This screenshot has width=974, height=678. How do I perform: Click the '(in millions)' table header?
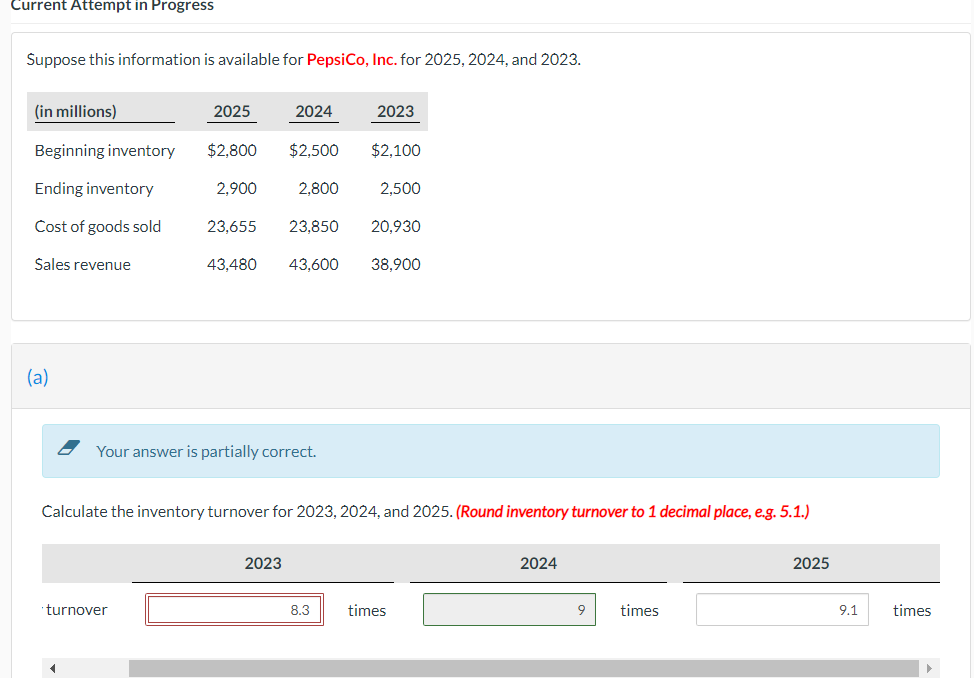76,111
